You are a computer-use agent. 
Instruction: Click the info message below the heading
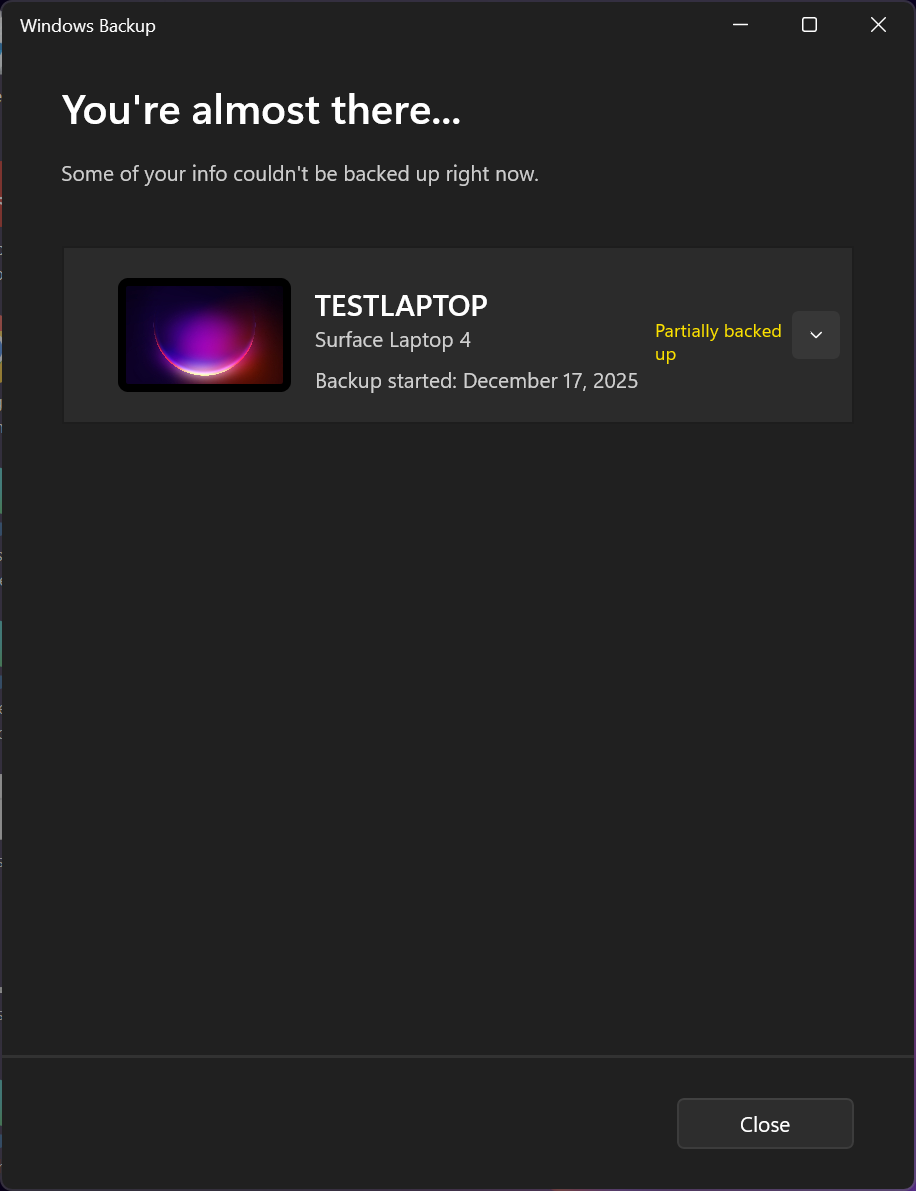point(299,173)
